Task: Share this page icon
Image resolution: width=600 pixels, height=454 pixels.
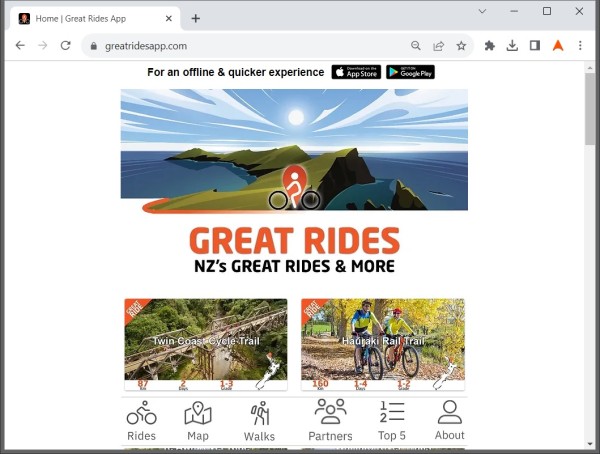Action: [x=439, y=46]
